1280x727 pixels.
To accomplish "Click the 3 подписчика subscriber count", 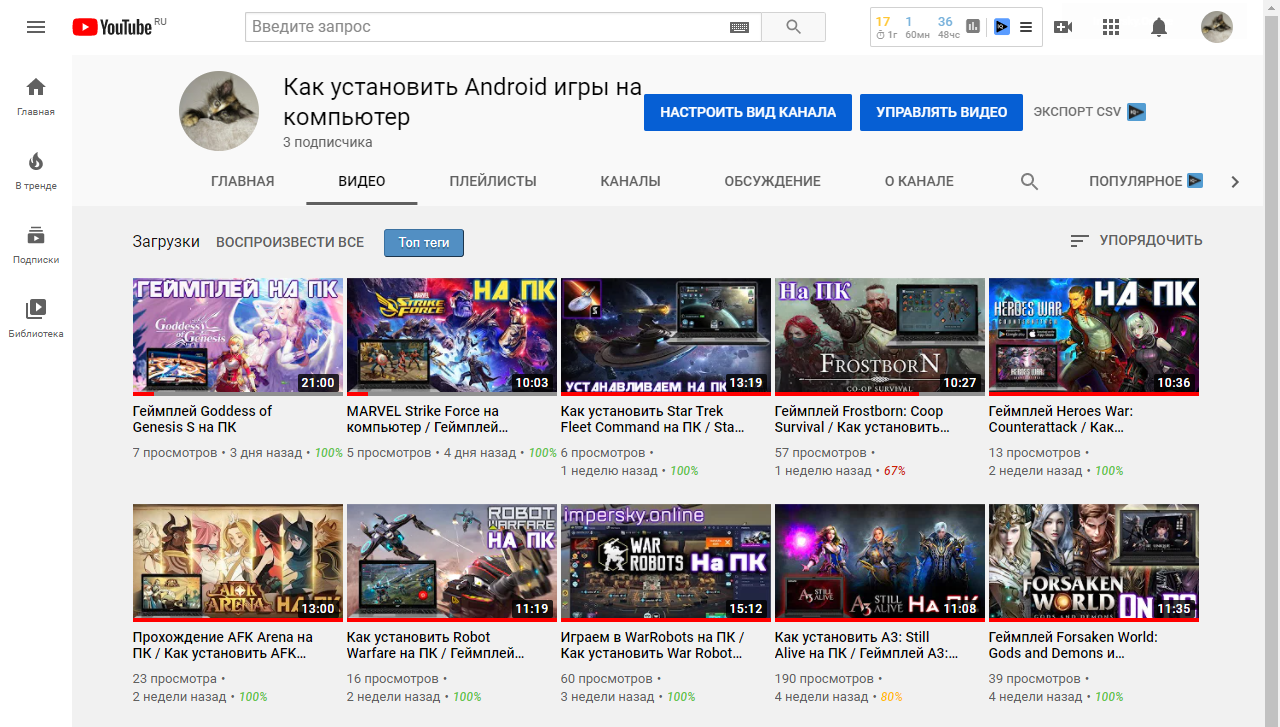I will coord(328,143).
